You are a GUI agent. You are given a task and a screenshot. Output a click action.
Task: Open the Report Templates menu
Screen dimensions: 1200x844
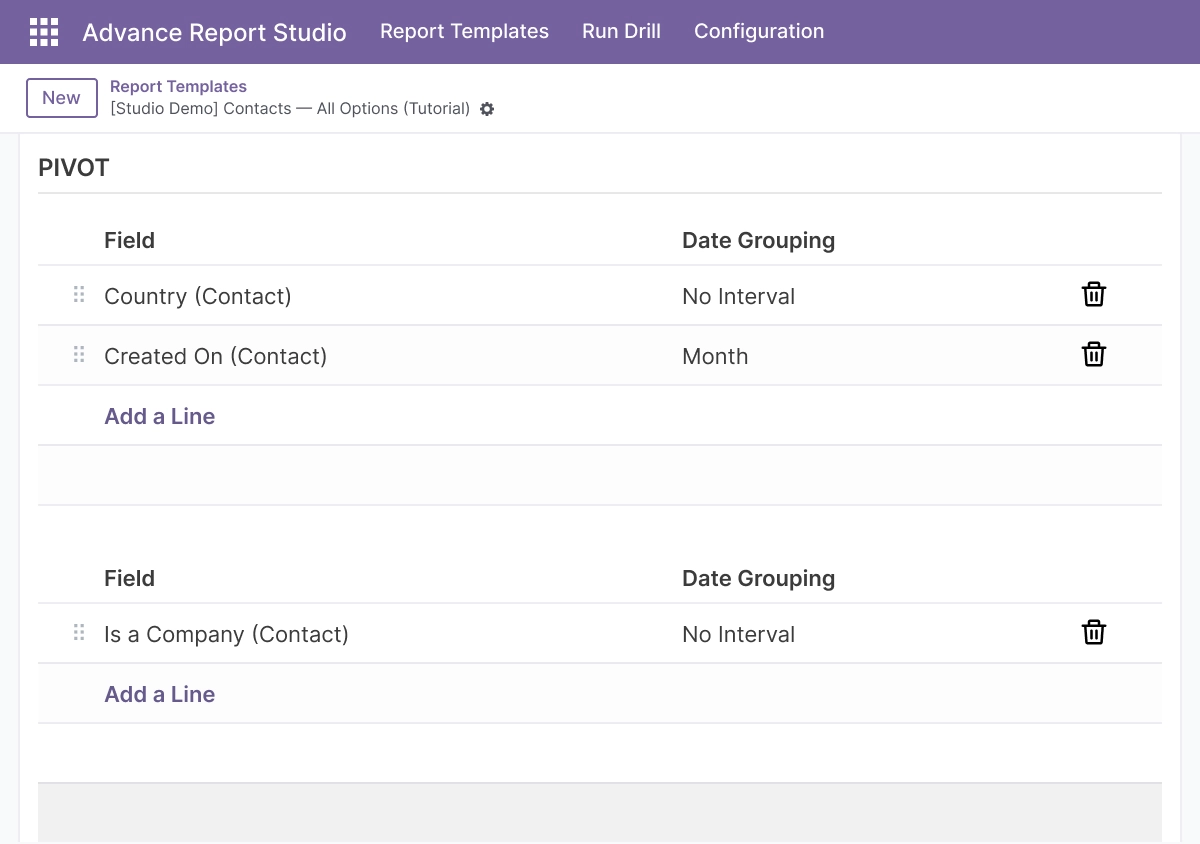464,31
